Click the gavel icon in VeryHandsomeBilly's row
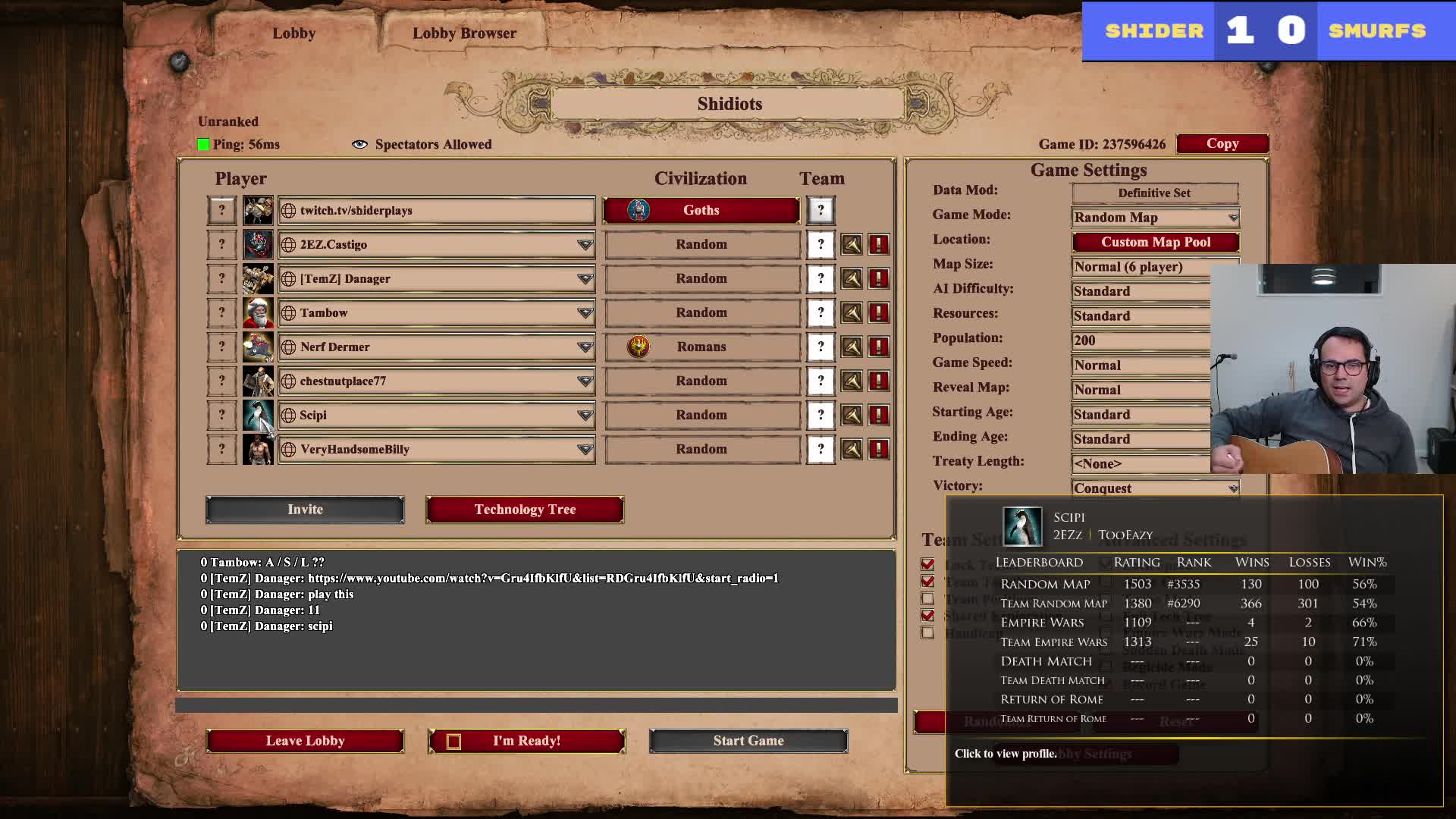The image size is (1456, 819). pos(852,449)
